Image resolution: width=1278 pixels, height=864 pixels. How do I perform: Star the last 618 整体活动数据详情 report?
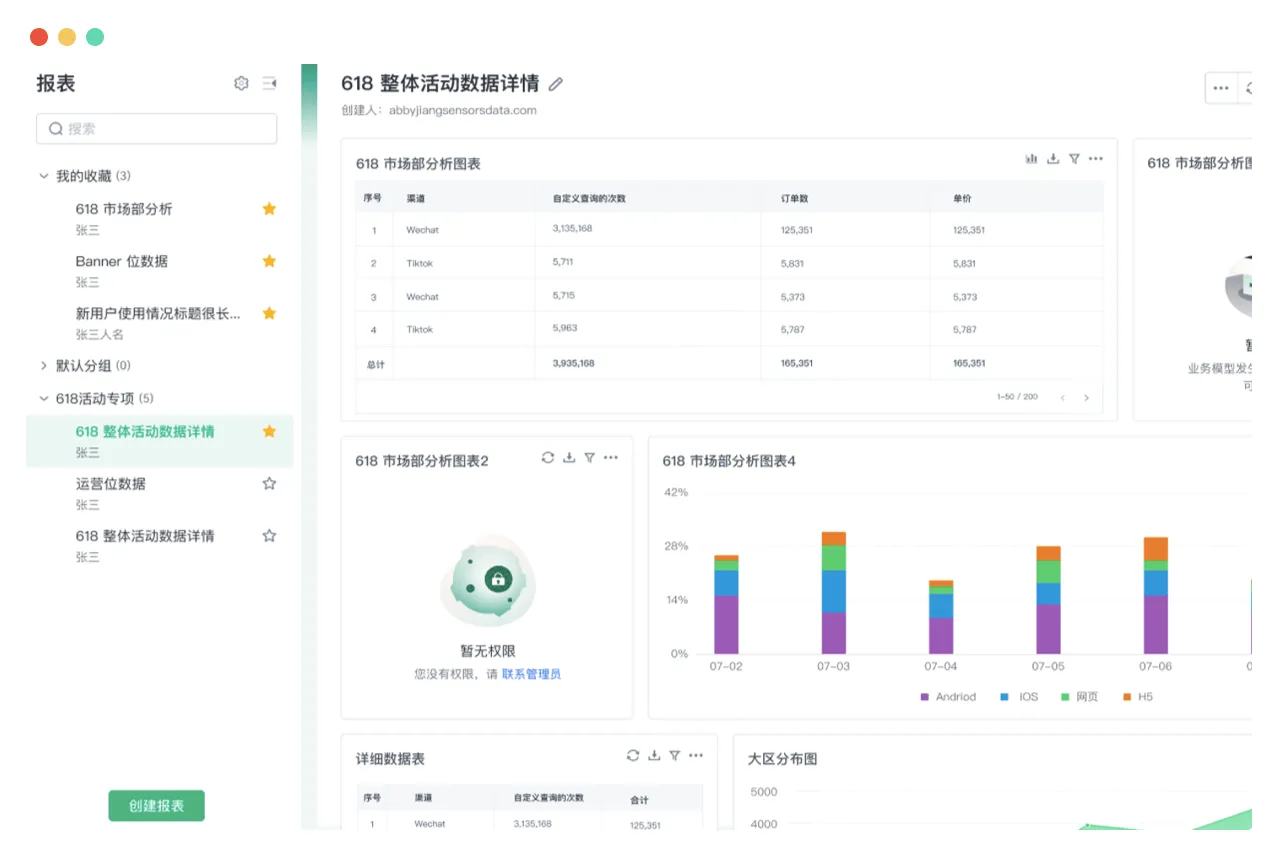[269, 535]
